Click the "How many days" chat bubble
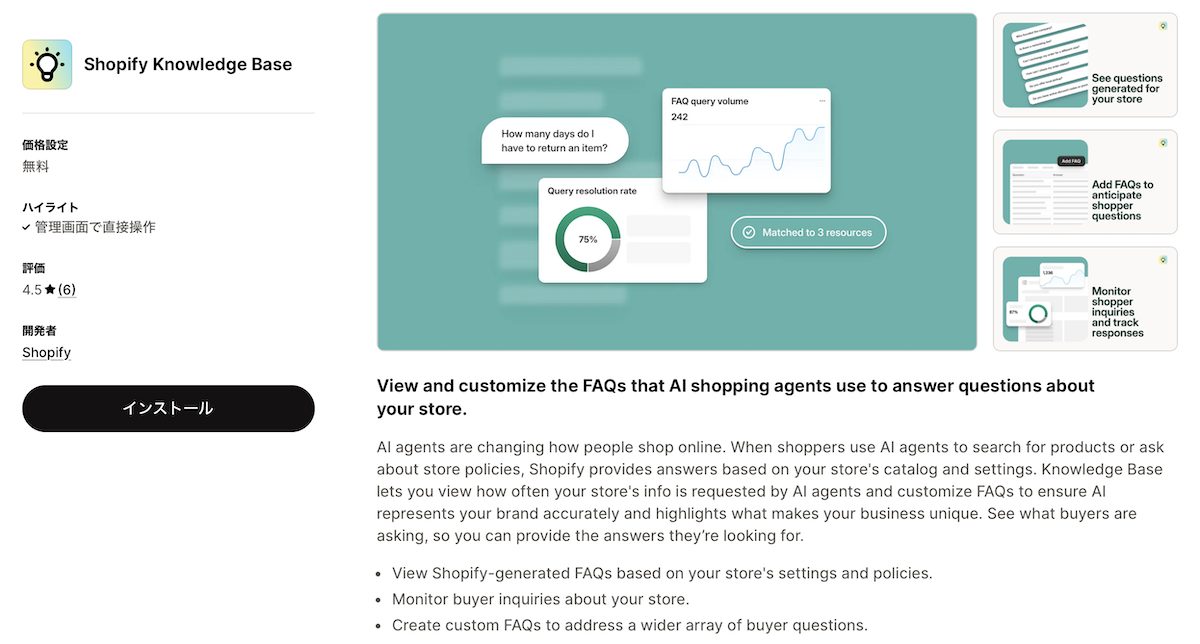The height and width of the screenshot is (644, 1200). pos(555,141)
